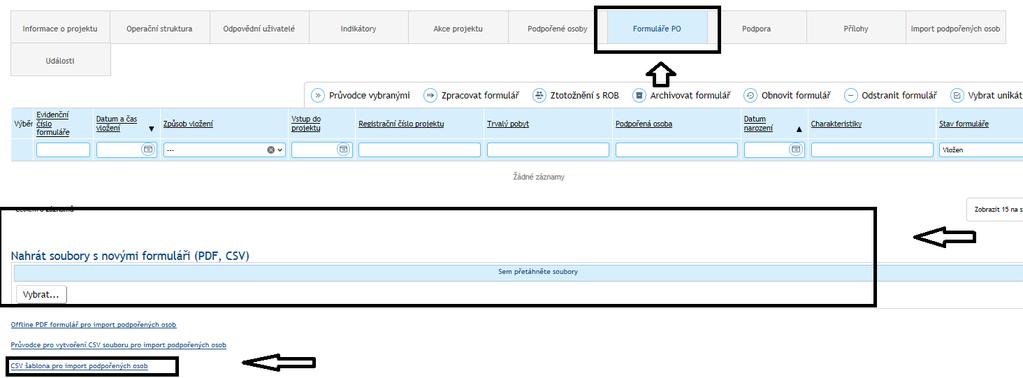Image resolution: width=1023 pixels, height=378 pixels.
Task: Expand the Způsob vložení dropdown
Action: click(x=281, y=150)
